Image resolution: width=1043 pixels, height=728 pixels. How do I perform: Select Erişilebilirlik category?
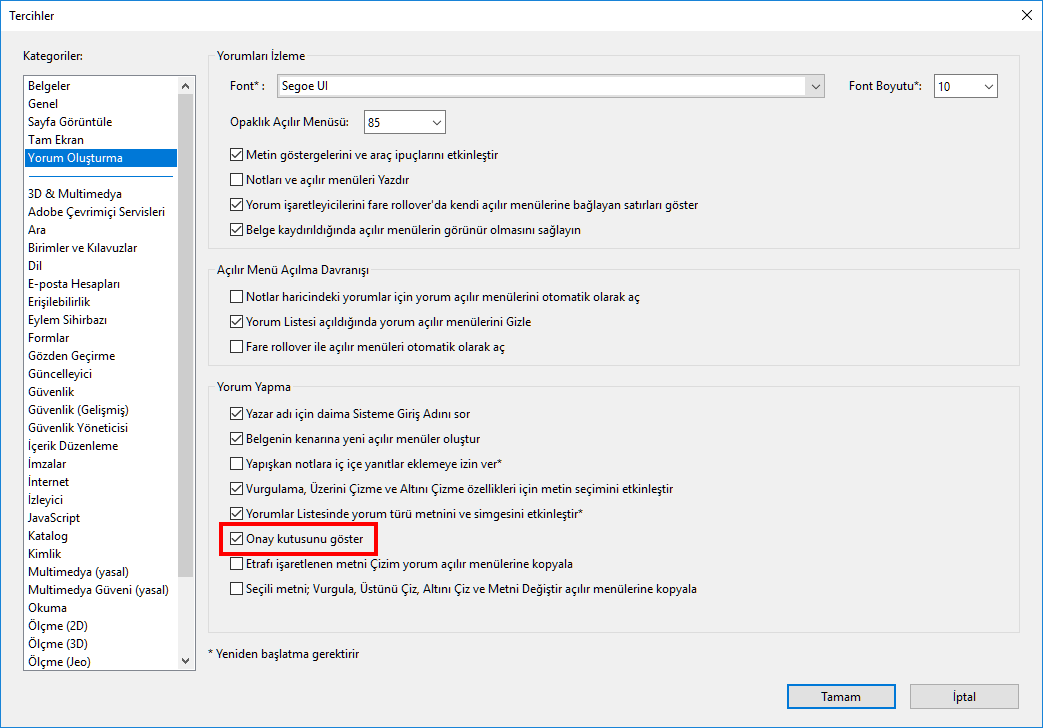pos(101,301)
